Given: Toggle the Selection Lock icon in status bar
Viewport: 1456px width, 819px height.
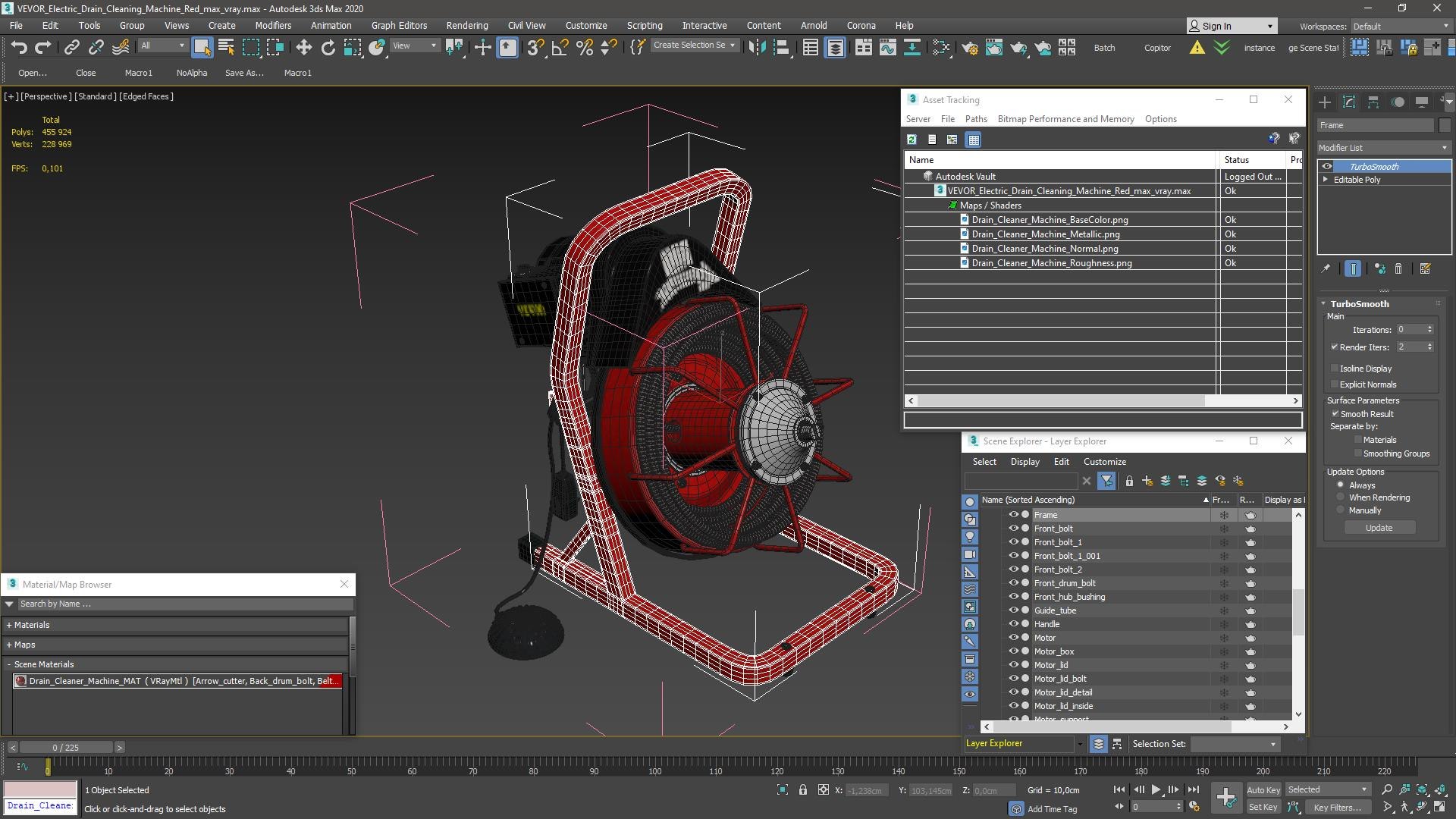Looking at the screenshot, I should coord(802,790).
